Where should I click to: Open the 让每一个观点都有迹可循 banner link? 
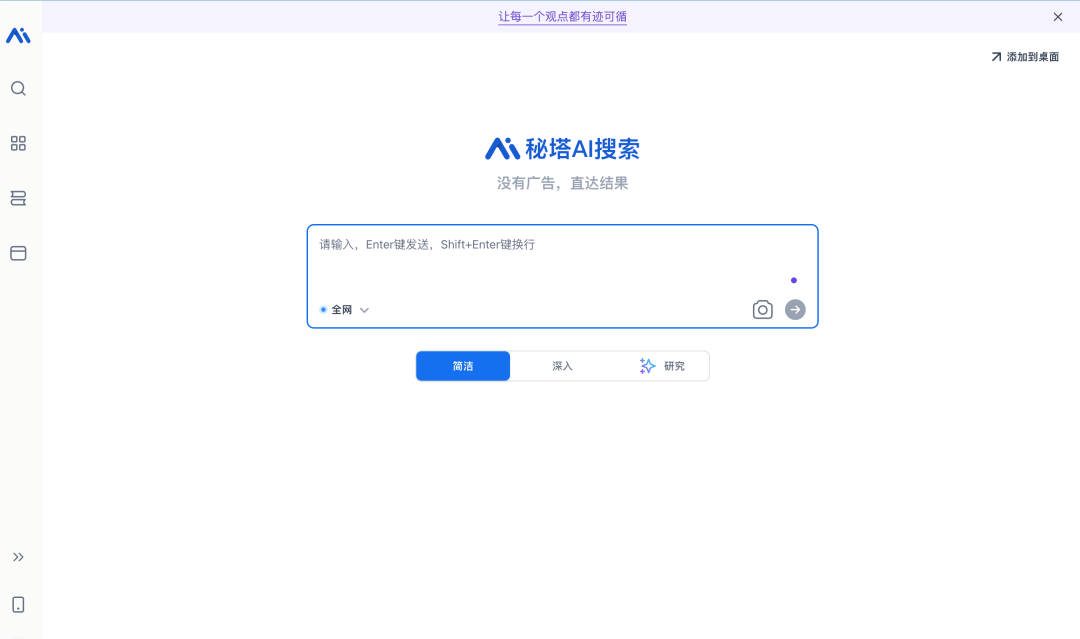coord(563,17)
